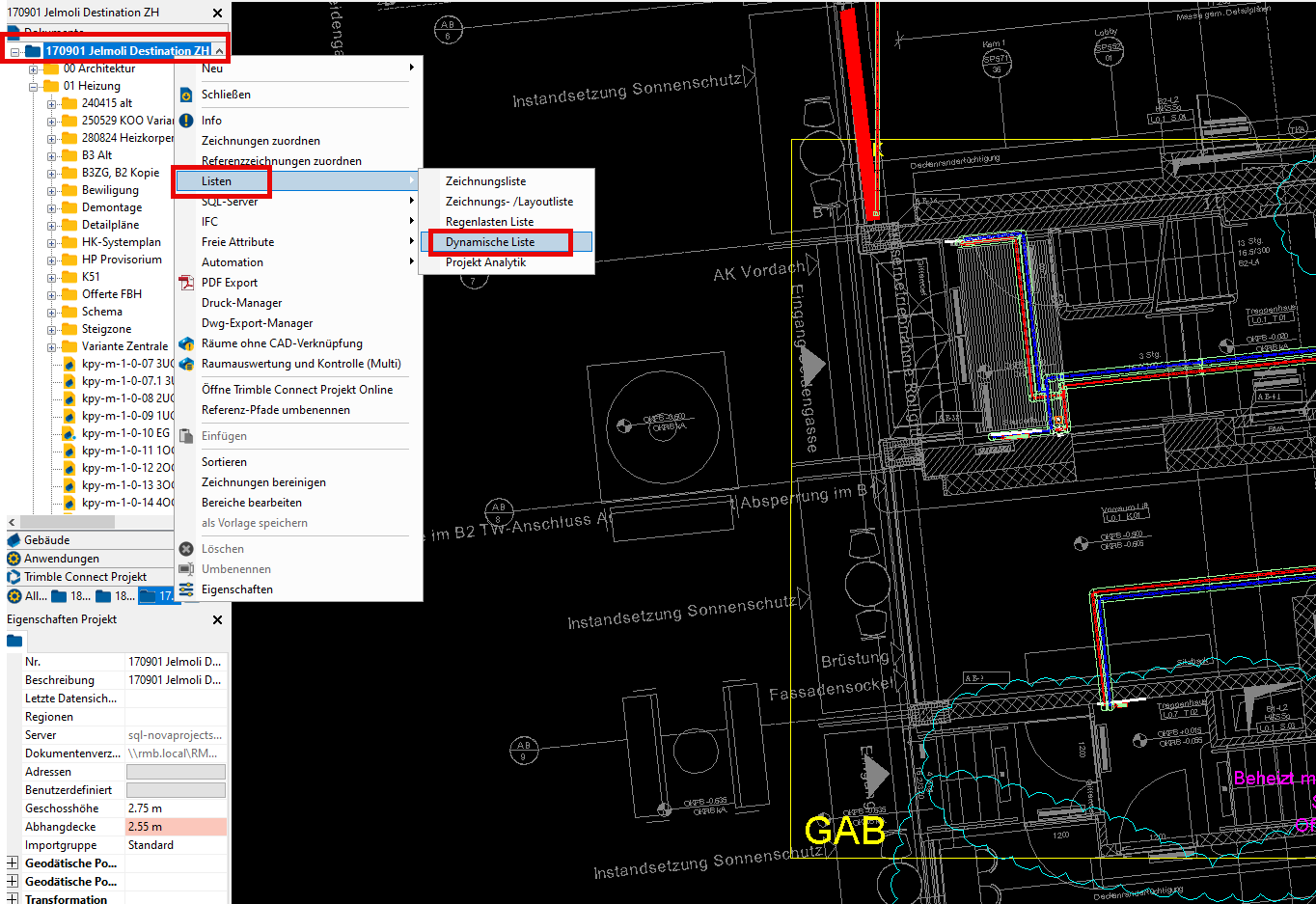Select Dynamische Liste from submenu
1316x904 pixels.
tap(490, 242)
